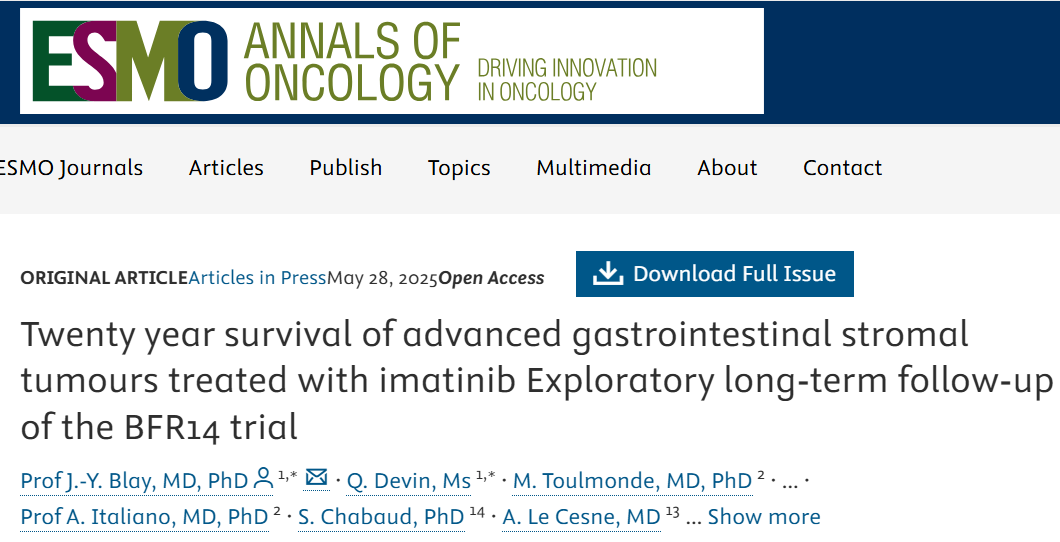The image size is (1060, 542).
Task: Open the ESMO Journals menu
Action: pyautogui.click(x=70, y=168)
